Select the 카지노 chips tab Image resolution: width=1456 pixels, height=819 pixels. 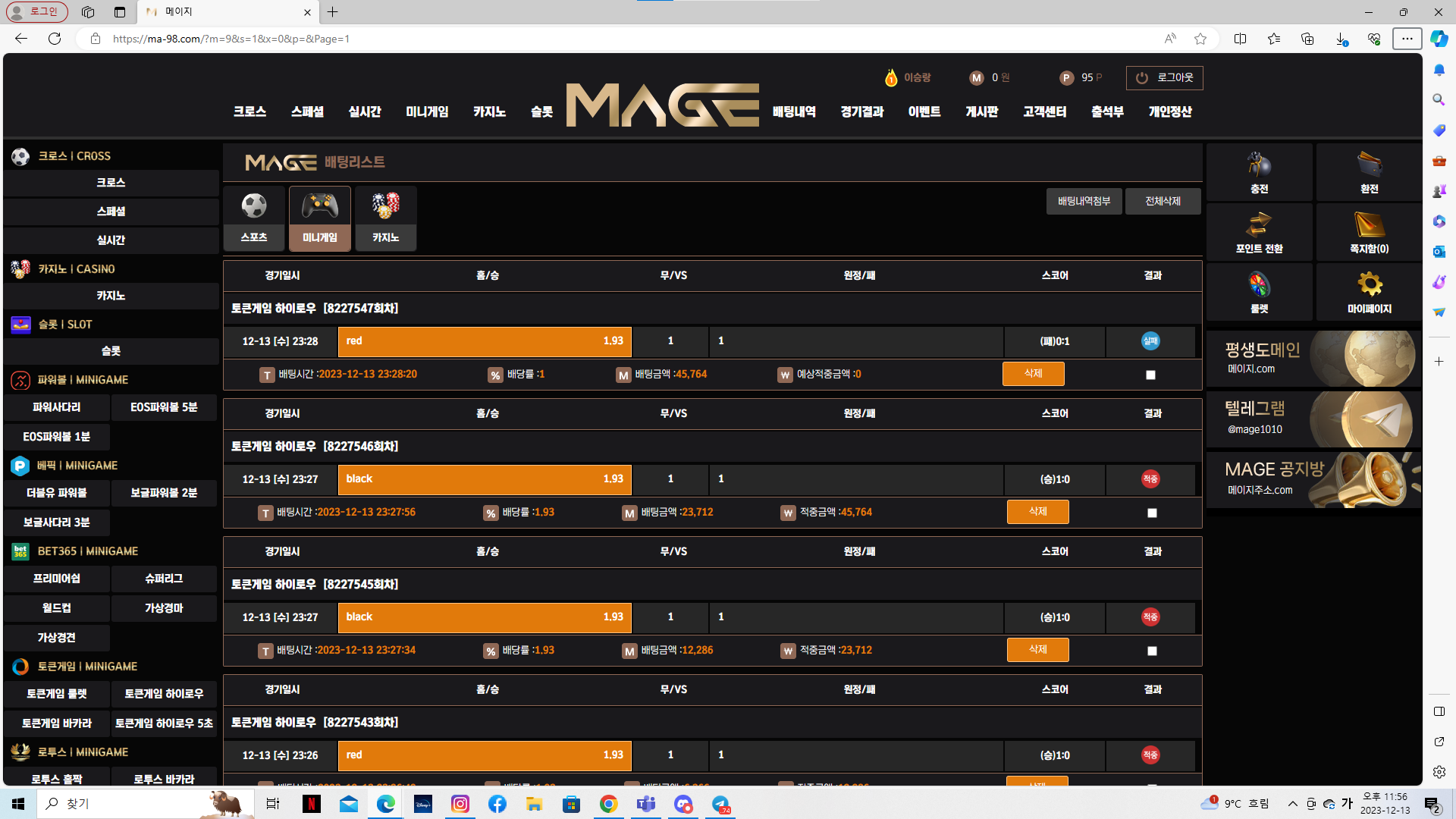pyautogui.click(x=385, y=218)
